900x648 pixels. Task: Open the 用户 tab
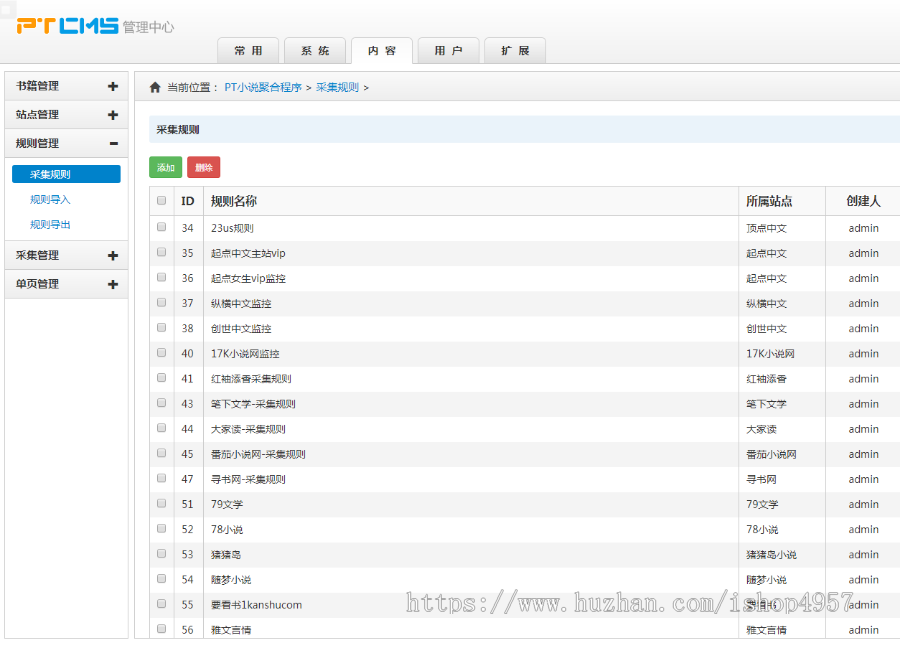click(448, 51)
